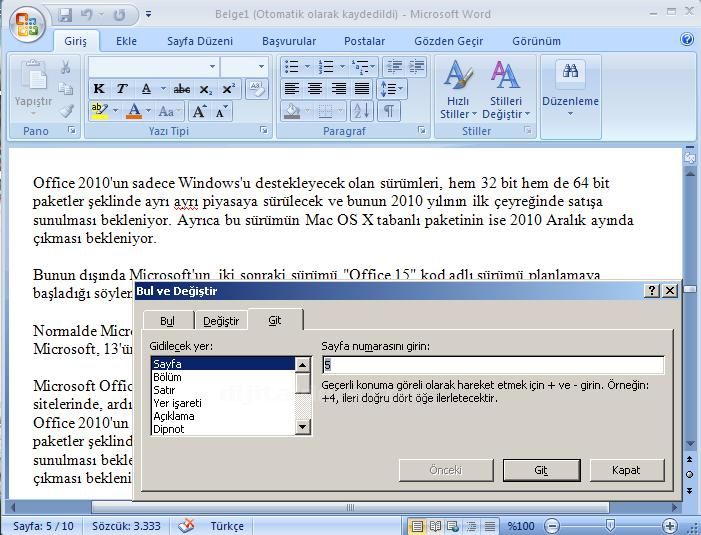701x535 pixels.
Task: Open Paragraf dialog launcher
Action: click(422, 130)
